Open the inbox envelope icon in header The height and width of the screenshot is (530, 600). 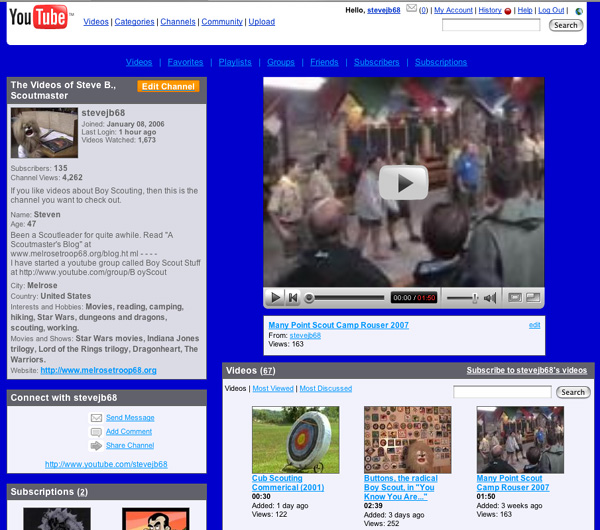[411, 8]
